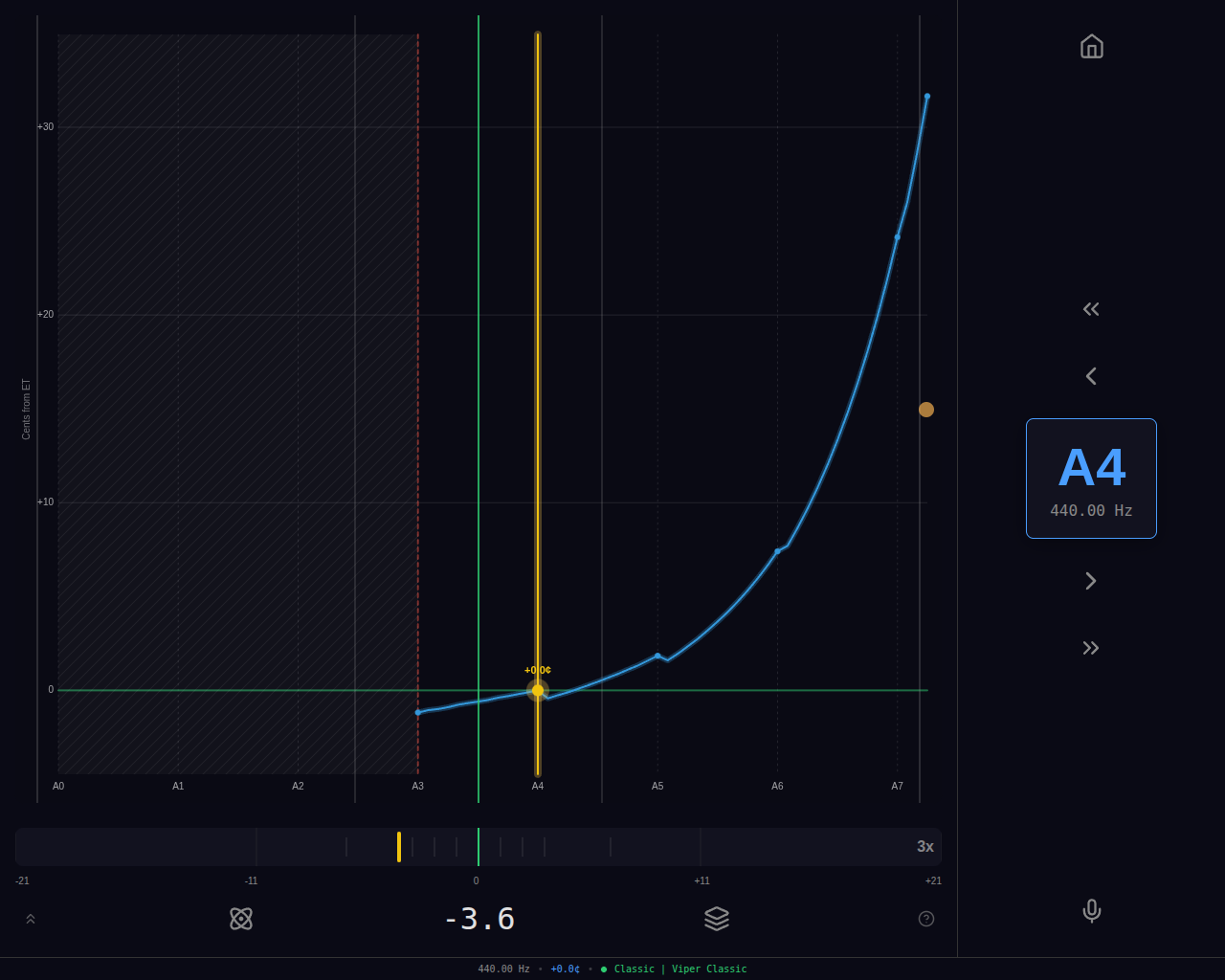Toggle the microphone input
The height and width of the screenshot is (980, 1225).
tap(1091, 911)
